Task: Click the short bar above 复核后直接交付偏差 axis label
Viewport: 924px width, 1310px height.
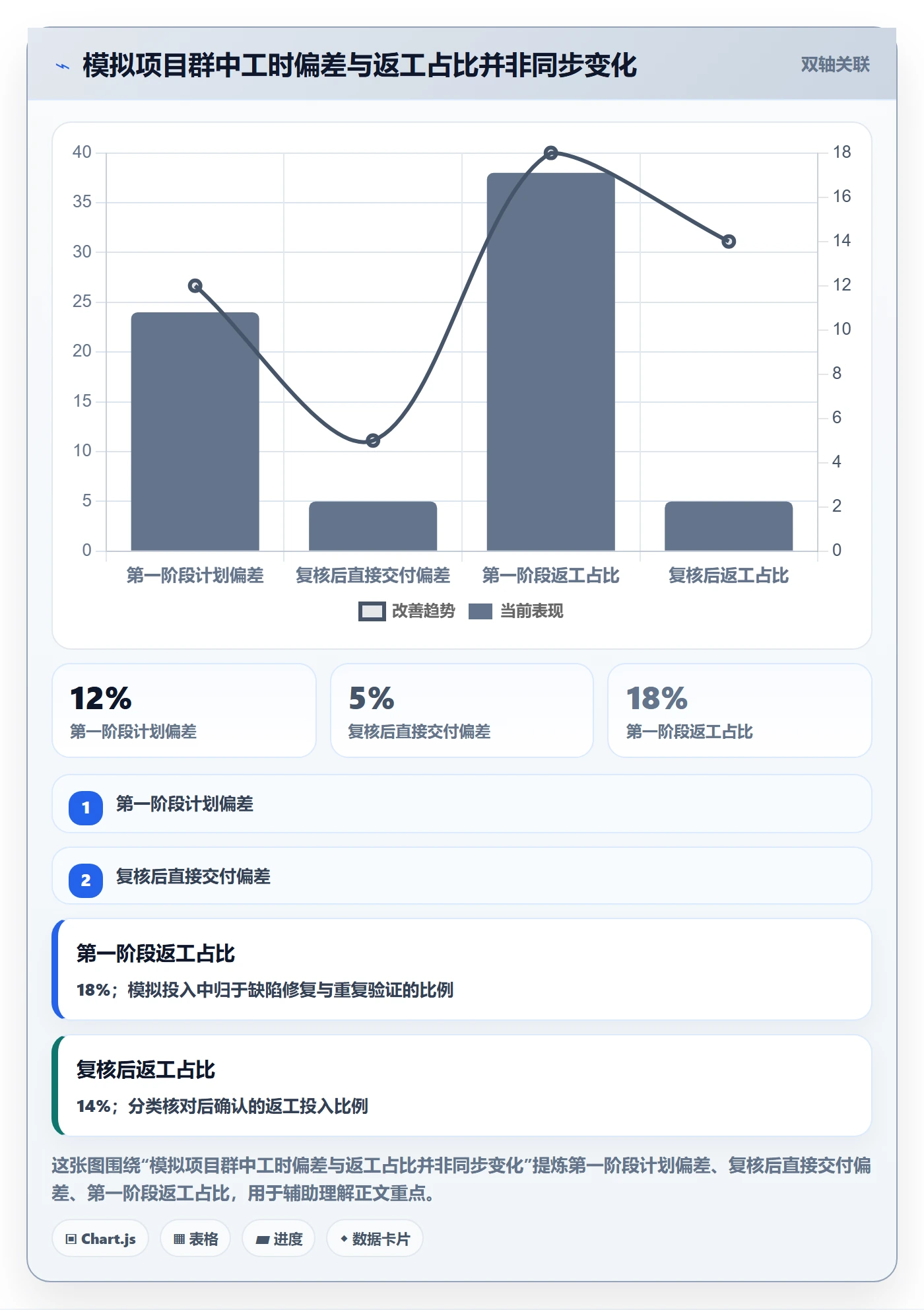Action: click(373, 526)
